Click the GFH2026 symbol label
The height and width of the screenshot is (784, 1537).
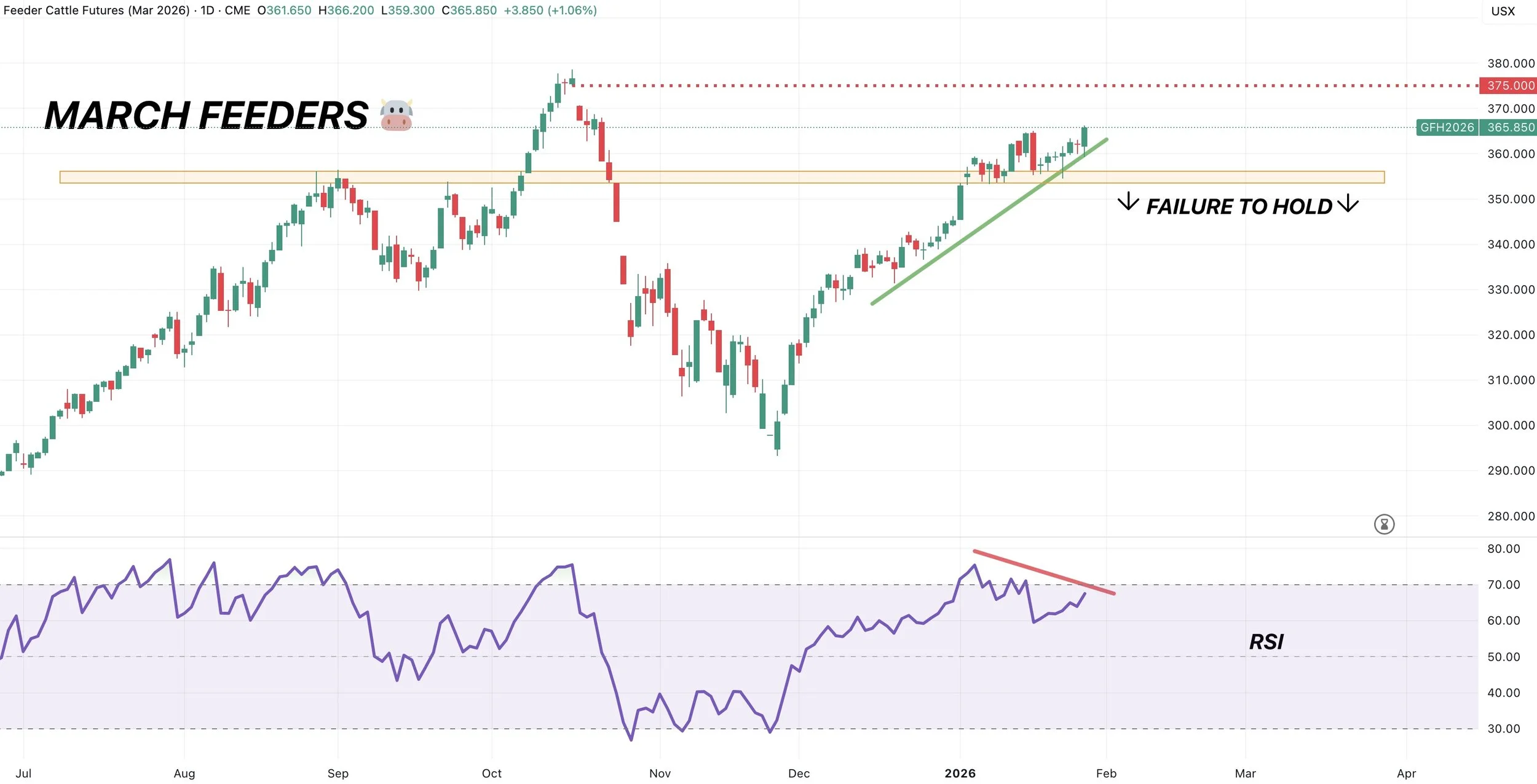[x=1447, y=127]
